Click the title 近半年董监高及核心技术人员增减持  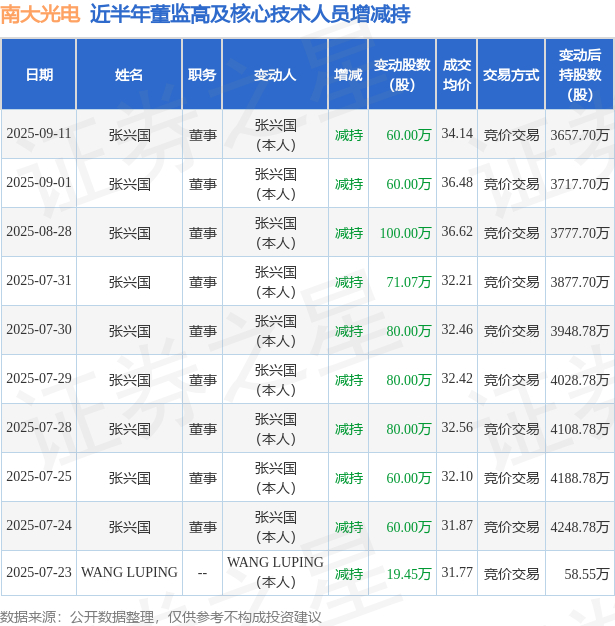[x=250, y=14]
